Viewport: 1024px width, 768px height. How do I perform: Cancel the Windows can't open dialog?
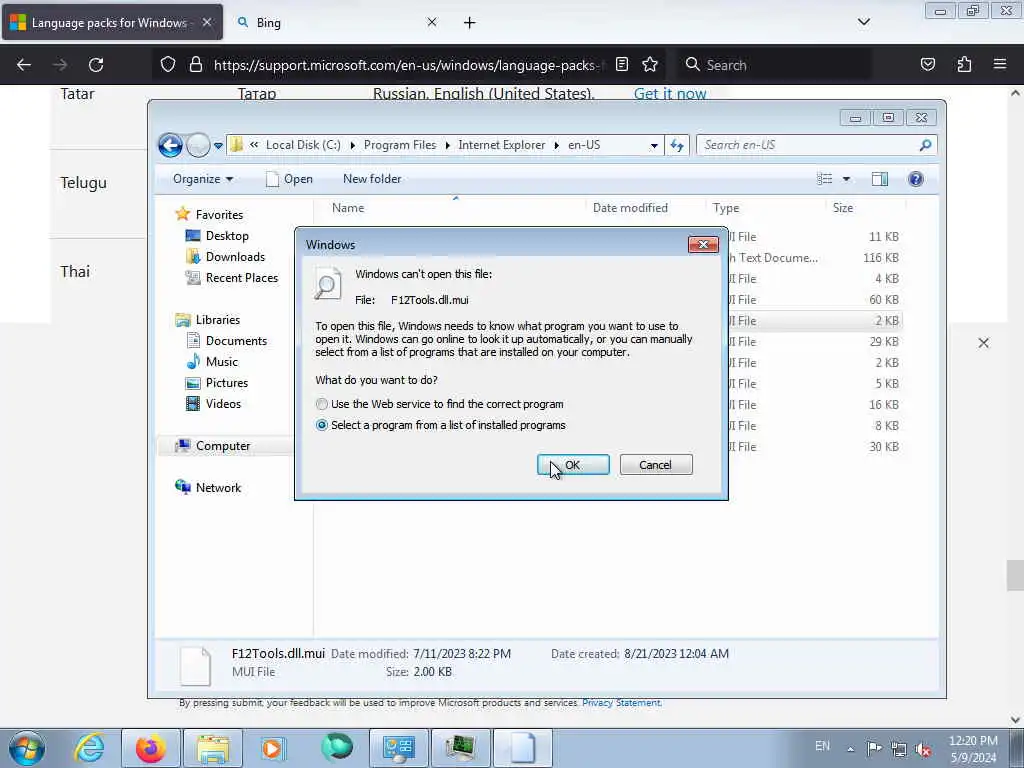click(656, 465)
